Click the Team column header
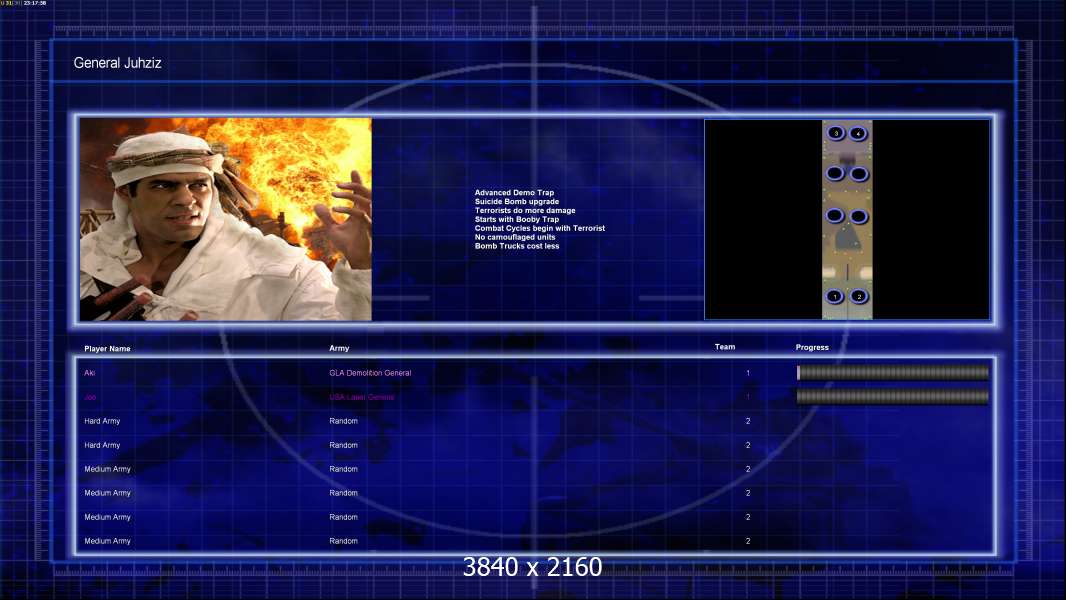1066x600 pixels. tap(725, 347)
